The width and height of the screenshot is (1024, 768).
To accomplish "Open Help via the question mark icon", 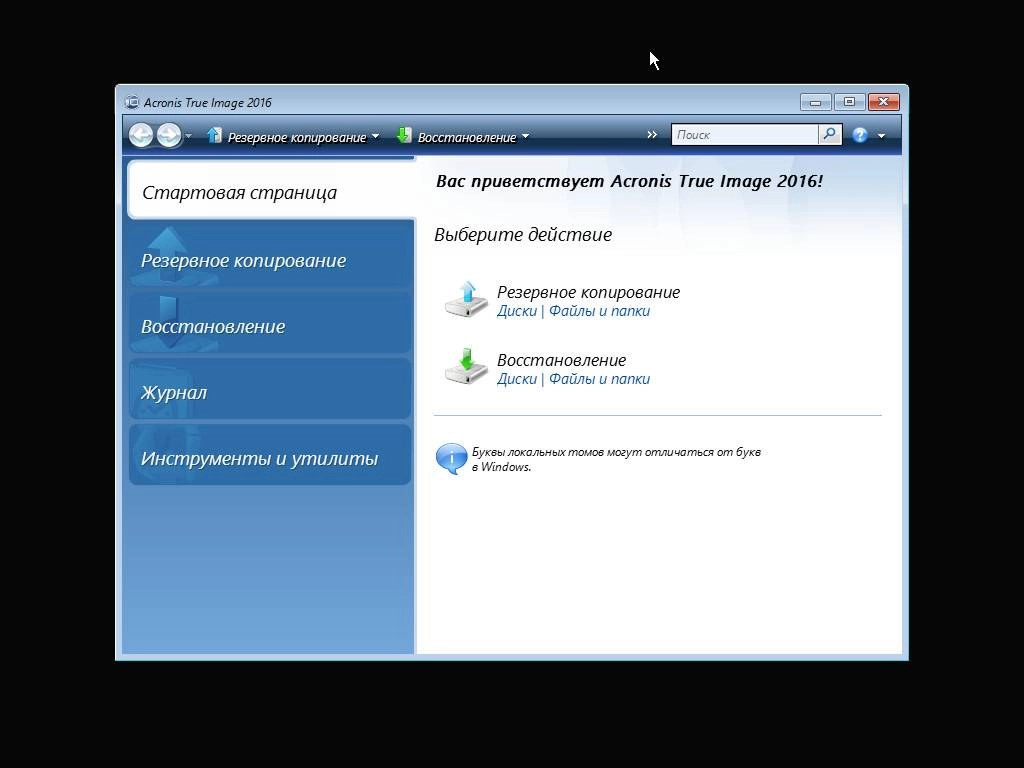I will 860,135.
